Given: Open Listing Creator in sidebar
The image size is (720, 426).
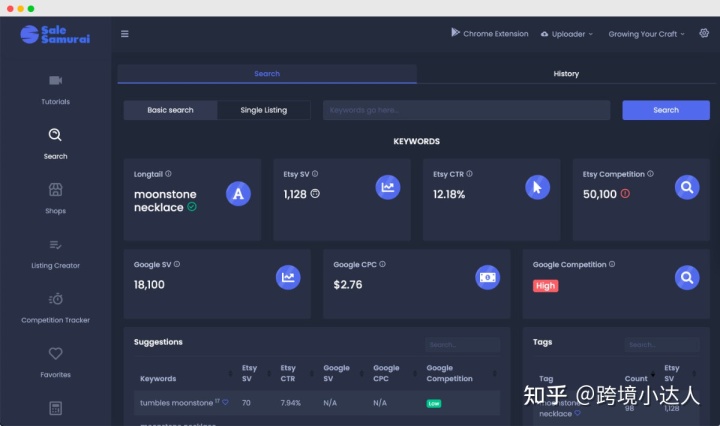Looking at the screenshot, I should [x=56, y=254].
